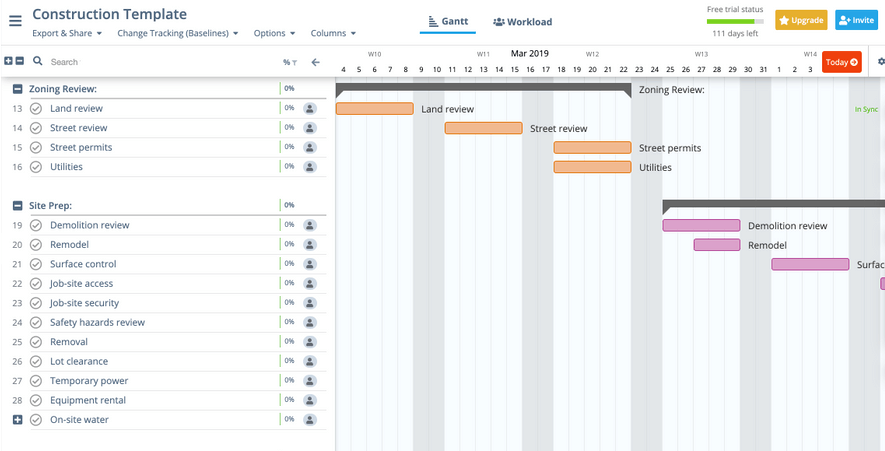Click the free trial status progress bar

pyautogui.click(x=735, y=21)
